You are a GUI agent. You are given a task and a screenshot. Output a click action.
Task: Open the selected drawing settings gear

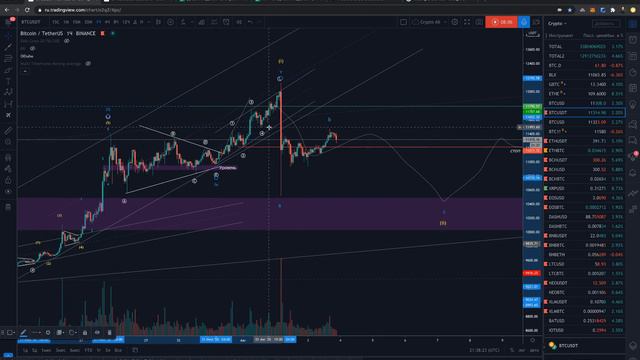point(48,333)
